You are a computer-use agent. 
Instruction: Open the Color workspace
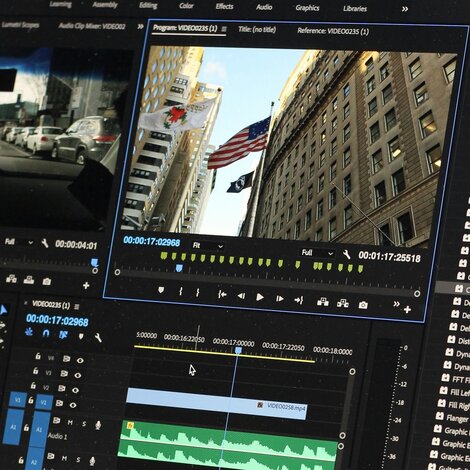pos(186,6)
